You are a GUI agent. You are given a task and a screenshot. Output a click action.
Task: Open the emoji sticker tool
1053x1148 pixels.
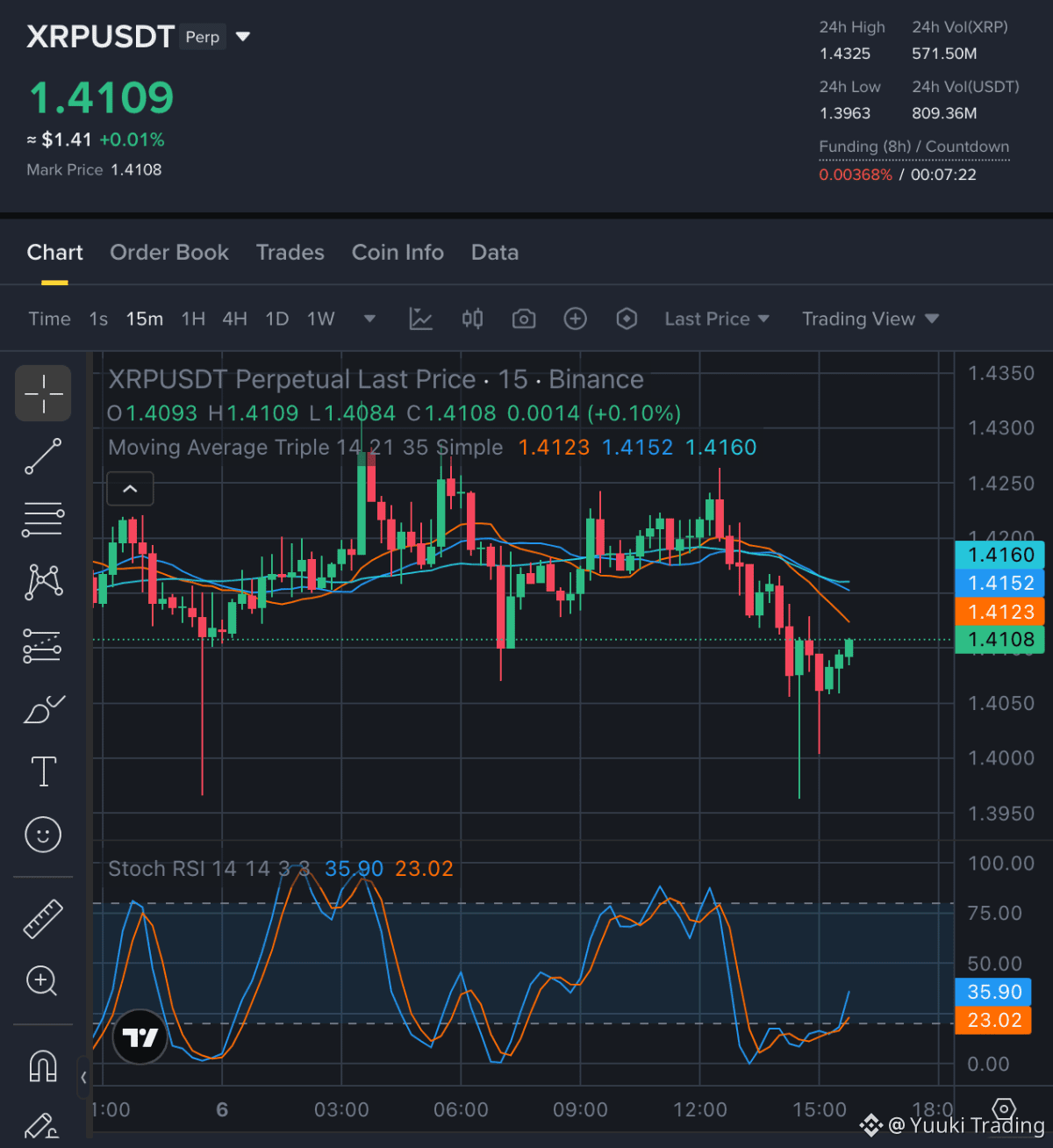click(x=43, y=834)
